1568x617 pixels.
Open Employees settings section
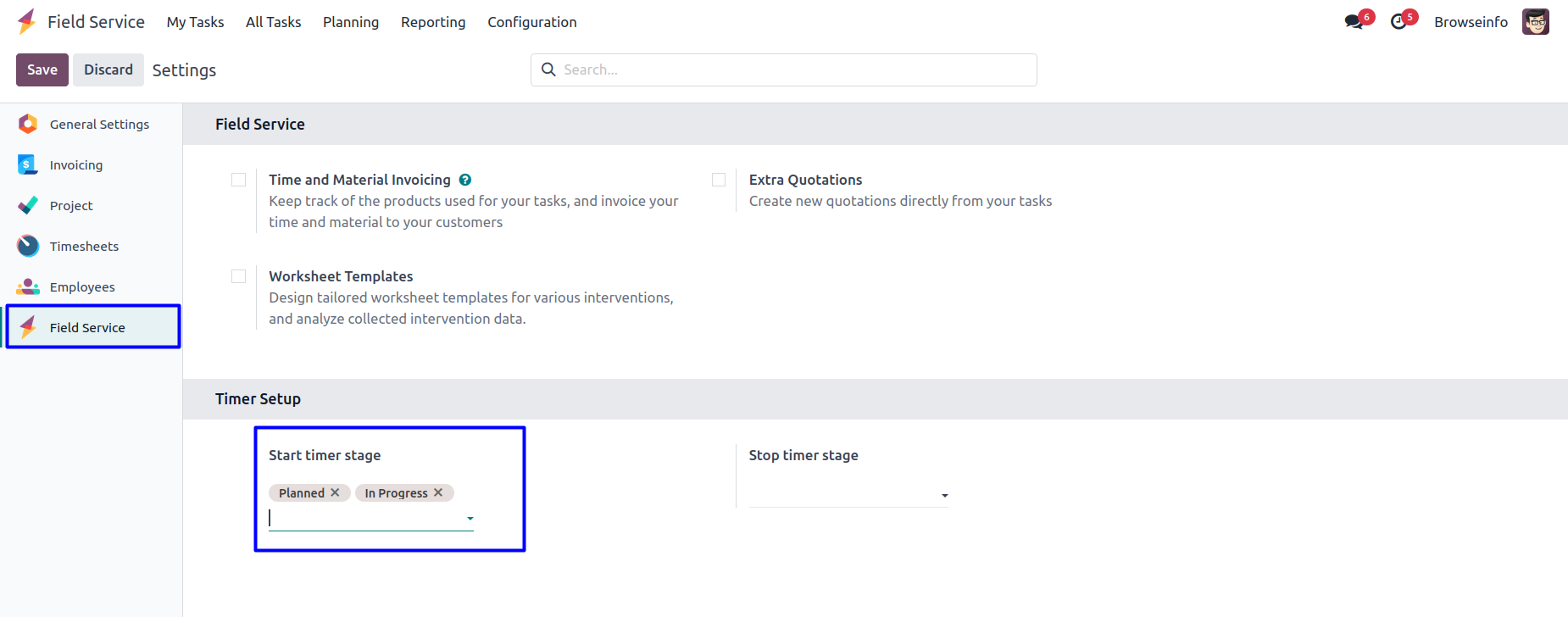pos(82,287)
